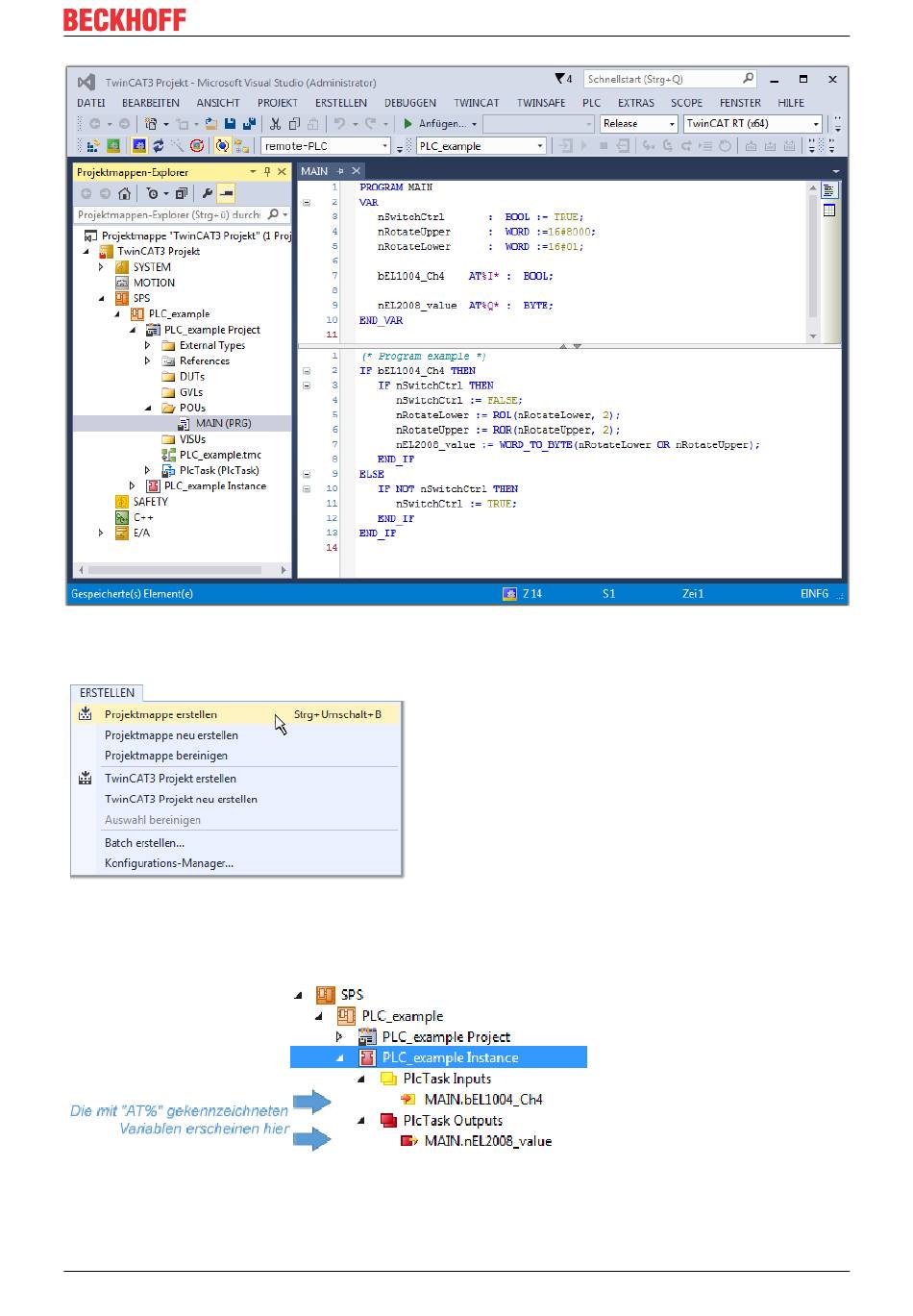Pin the MAIN editor tab
Viewport: 913px width, 1316px height.
pyautogui.click(x=340, y=171)
